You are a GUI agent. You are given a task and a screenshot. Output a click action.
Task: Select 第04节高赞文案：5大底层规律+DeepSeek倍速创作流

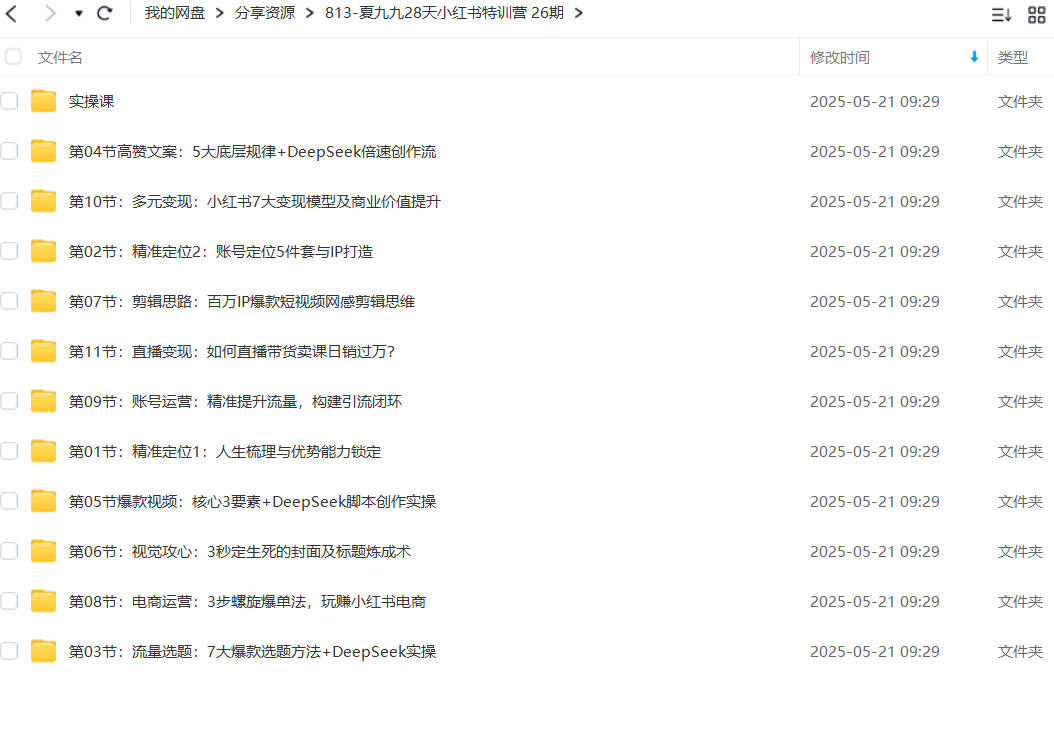coord(252,152)
